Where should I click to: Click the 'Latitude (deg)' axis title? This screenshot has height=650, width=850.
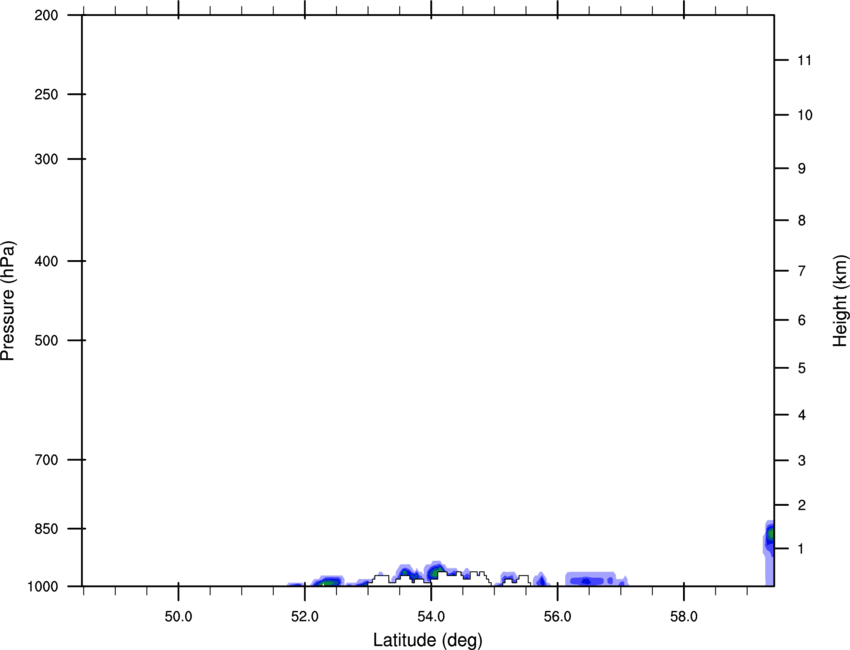tap(428, 640)
